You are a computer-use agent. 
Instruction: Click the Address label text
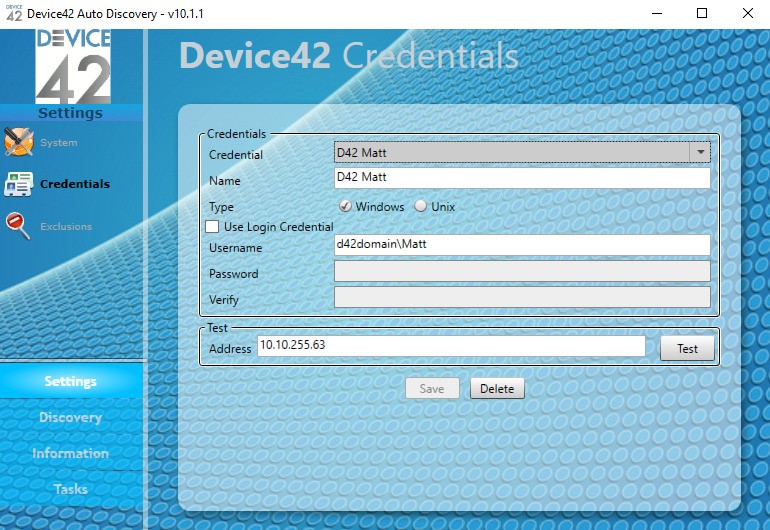(x=230, y=349)
